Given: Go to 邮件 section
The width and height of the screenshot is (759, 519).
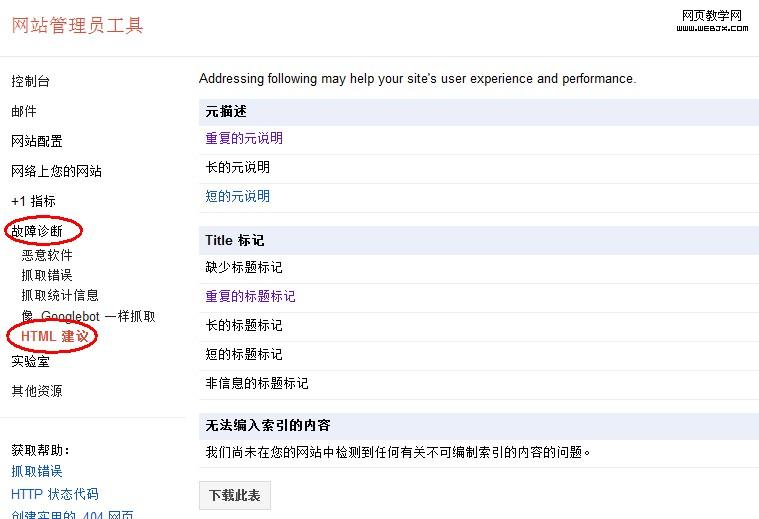Looking at the screenshot, I should point(24,111).
